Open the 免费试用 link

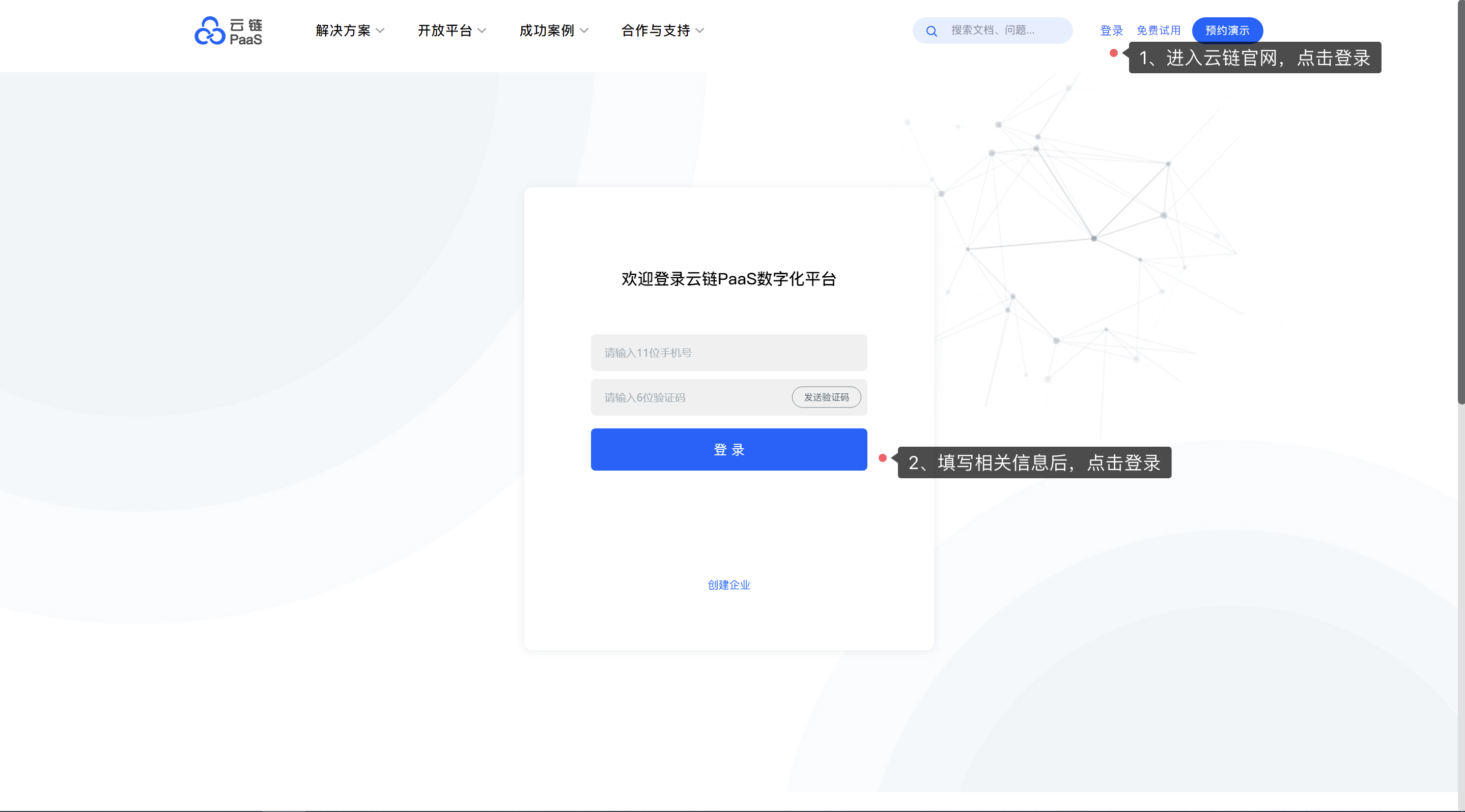pyautogui.click(x=1159, y=31)
